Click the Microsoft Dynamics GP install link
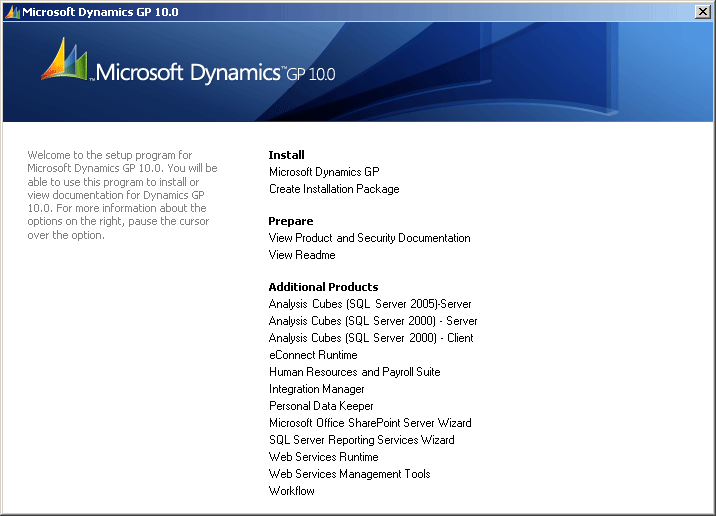Screen dimensions: 716x516 [324, 172]
